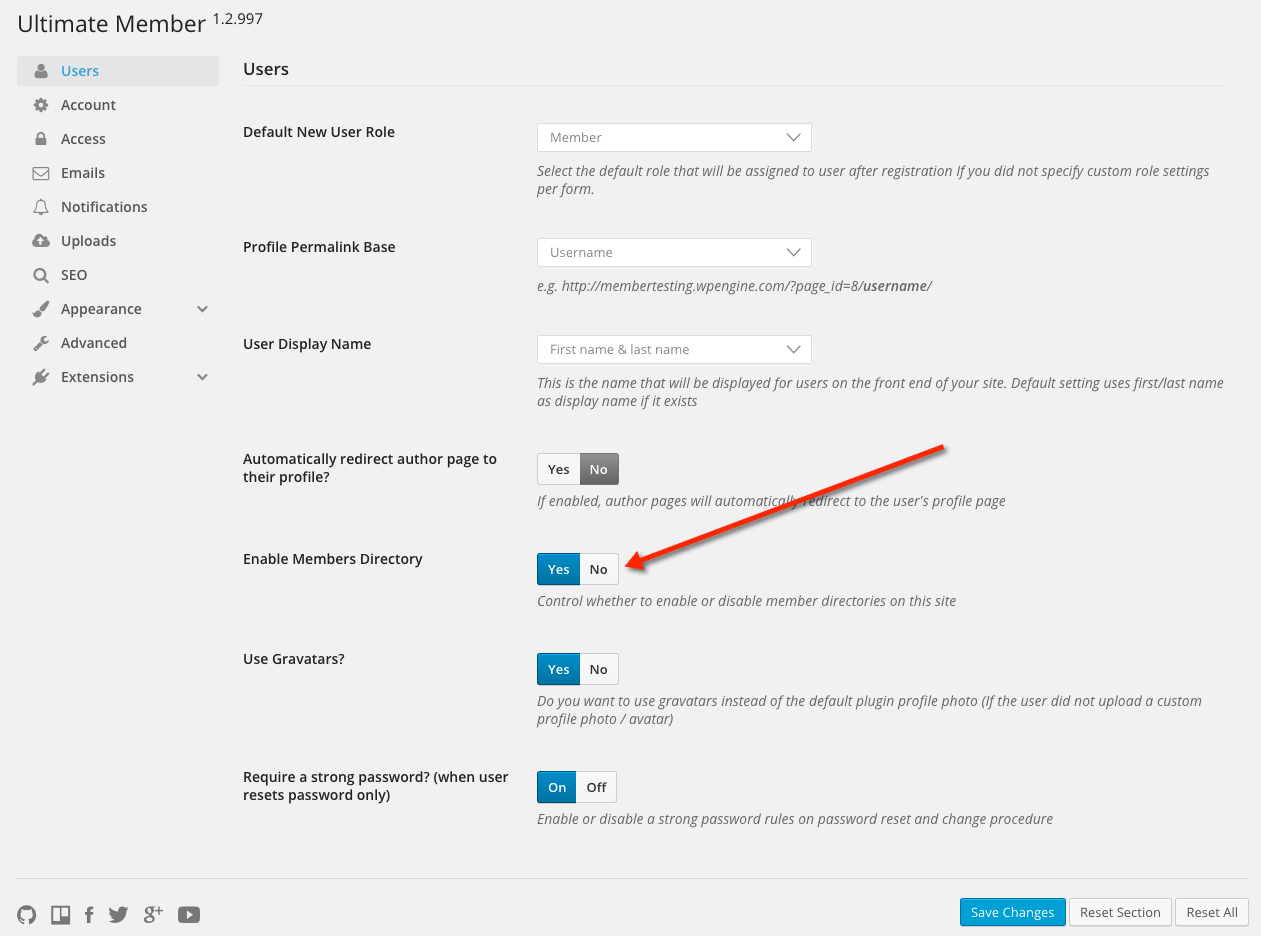Open the Emails settings section
1261x936 pixels.
tap(83, 173)
